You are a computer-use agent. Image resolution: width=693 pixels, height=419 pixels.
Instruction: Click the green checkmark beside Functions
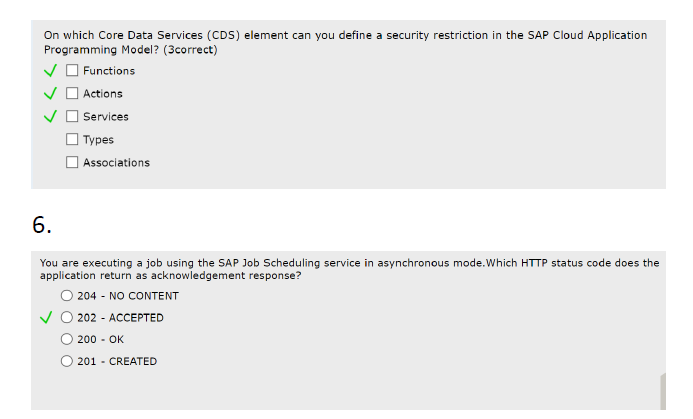(50, 71)
